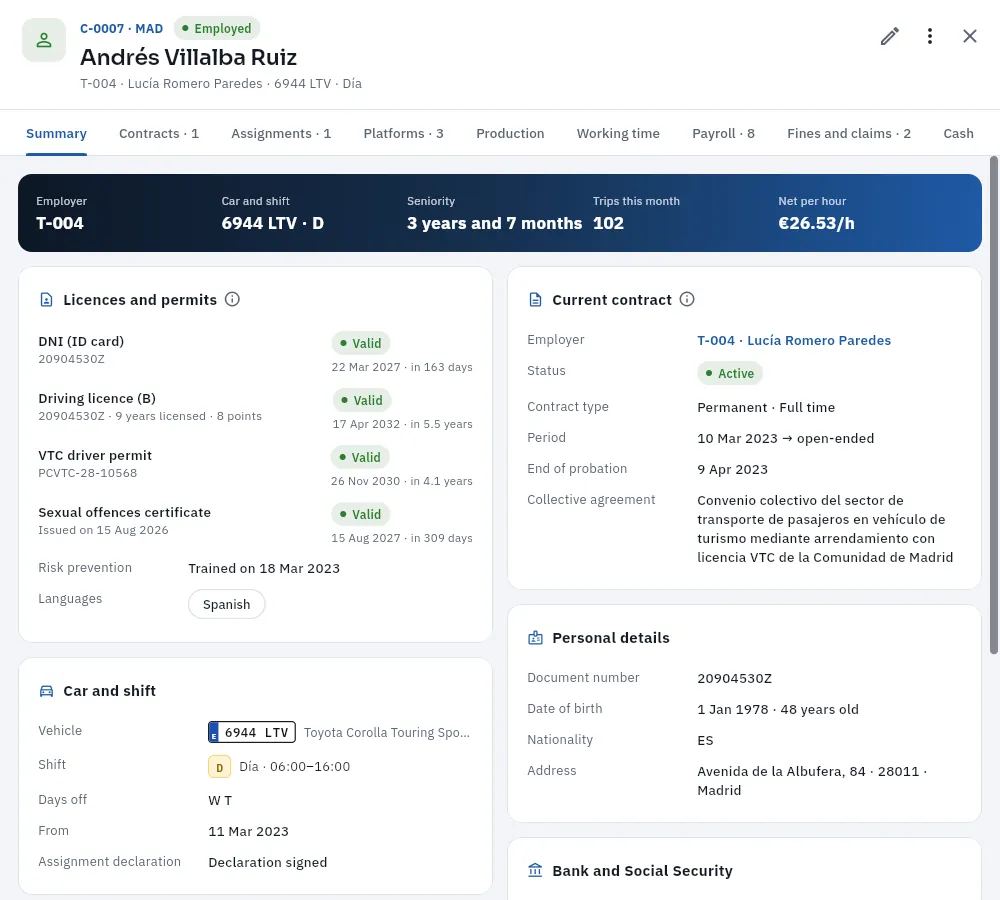Click the Valid badge for DNI (ID card)
This screenshot has height=900, width=1000.
(x=361, y=343)
